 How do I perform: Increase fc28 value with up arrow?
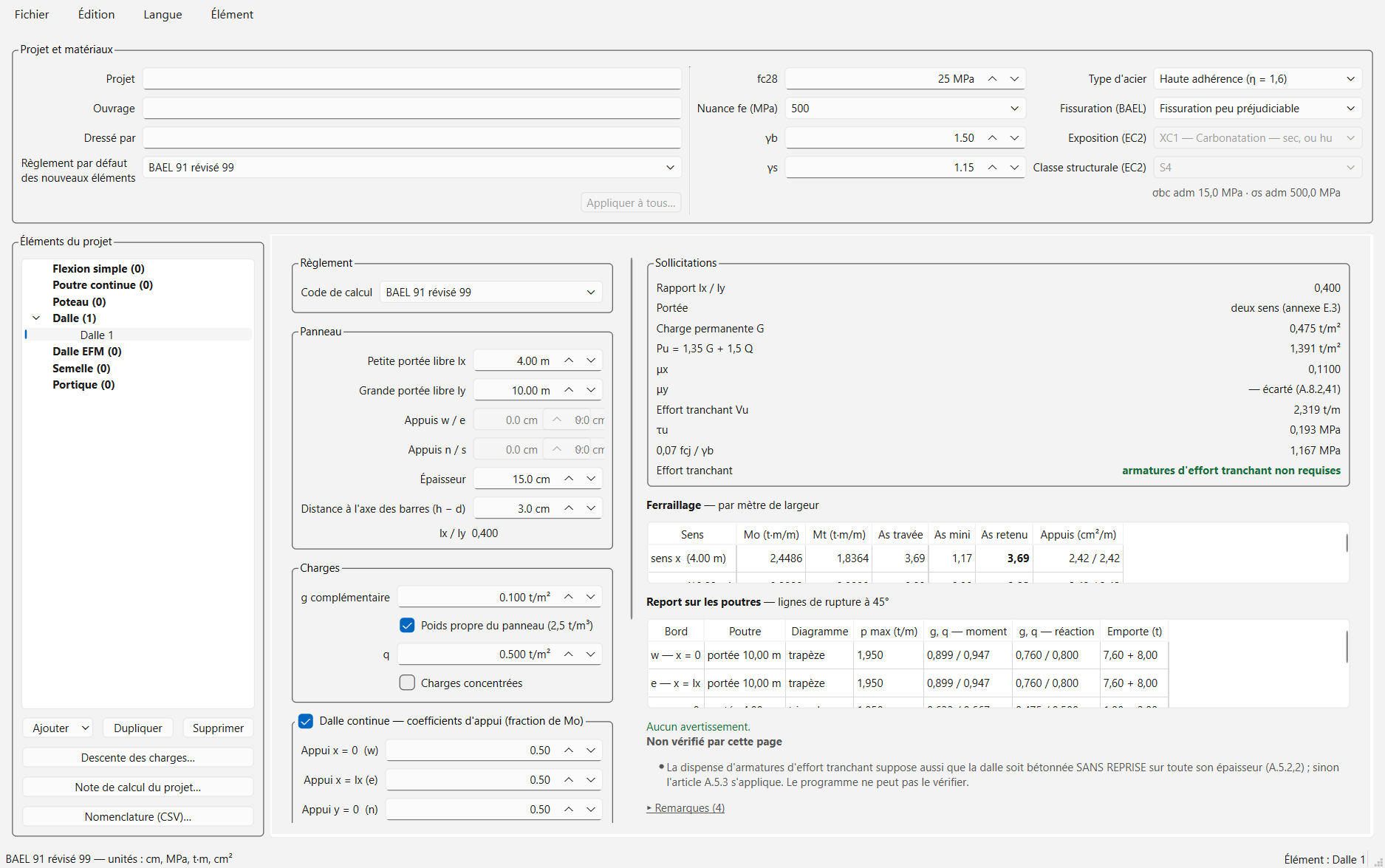(x=992, y=79)
